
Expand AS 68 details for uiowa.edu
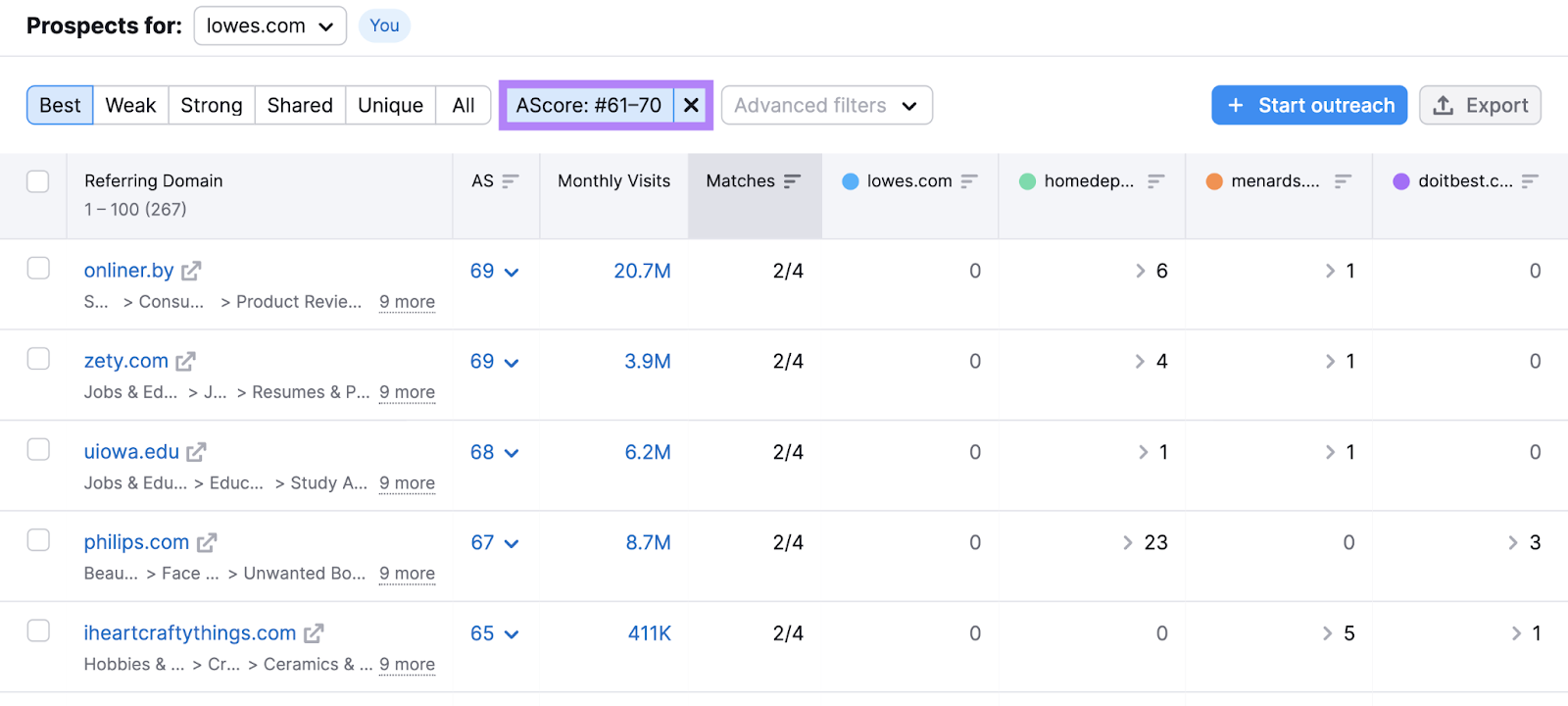512,454
